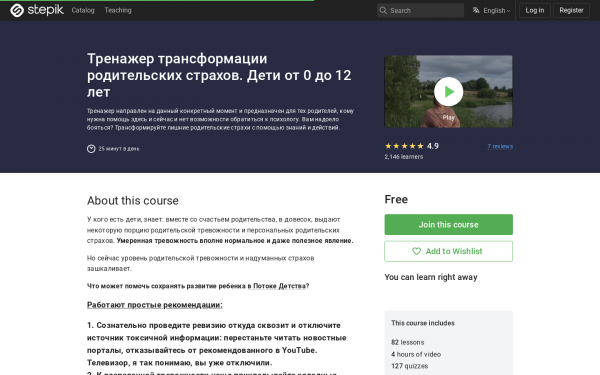Click the Stepik logo
This screenshot has height=375, width=600.
coord(37,10)
